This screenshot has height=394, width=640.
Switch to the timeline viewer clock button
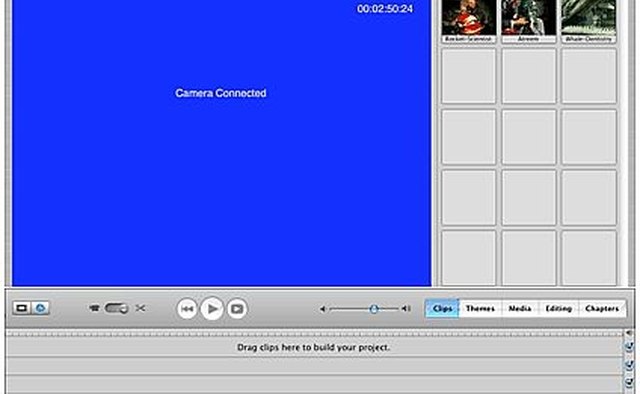[40, 308]
